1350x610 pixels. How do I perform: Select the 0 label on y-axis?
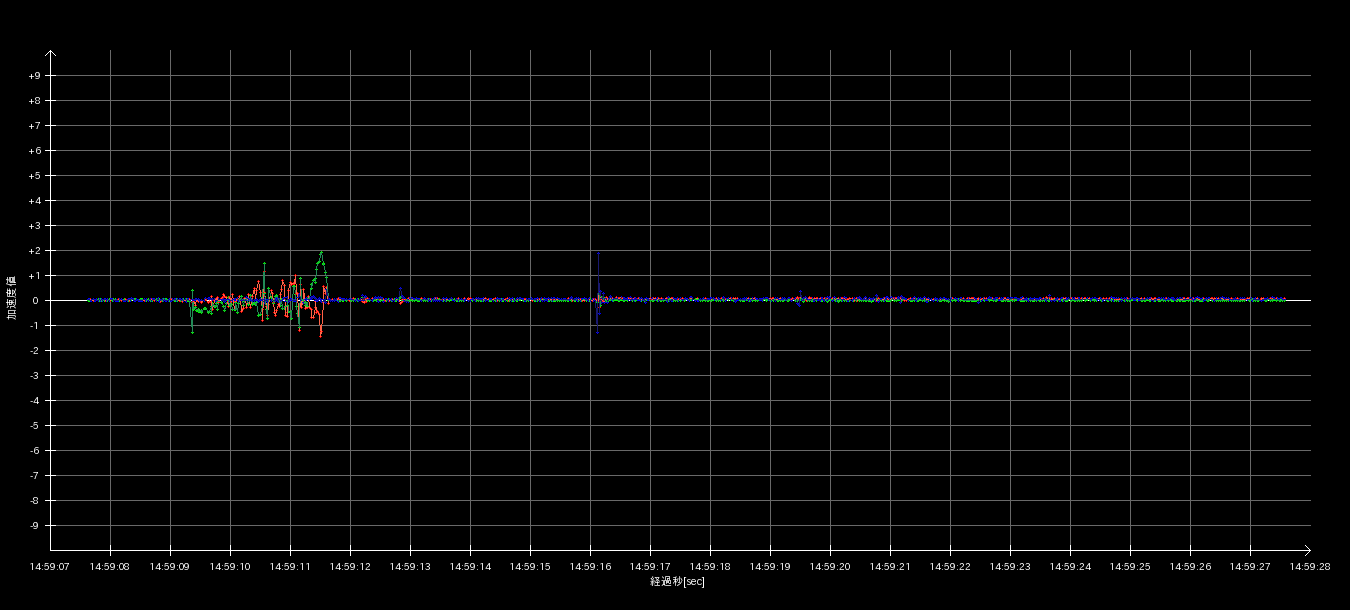click(35, 301)
